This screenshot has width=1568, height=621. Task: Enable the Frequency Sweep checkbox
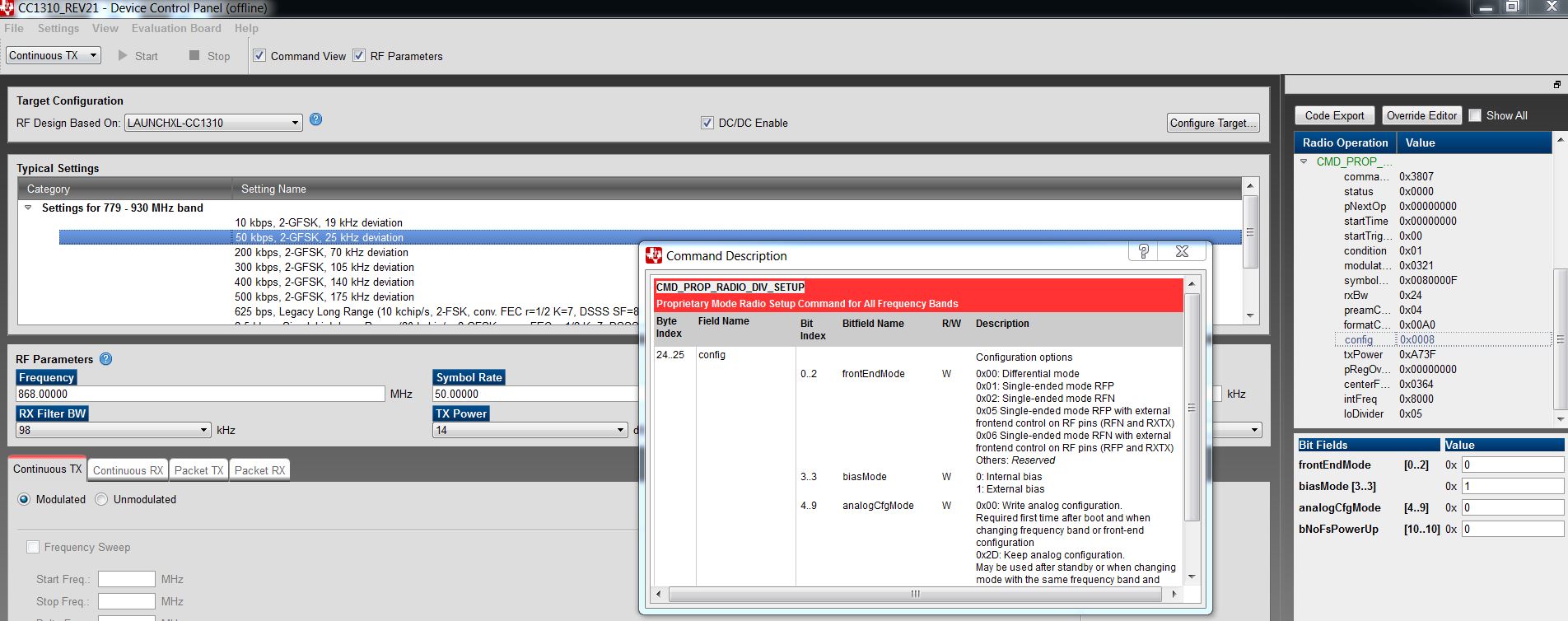tap(33, 547)
